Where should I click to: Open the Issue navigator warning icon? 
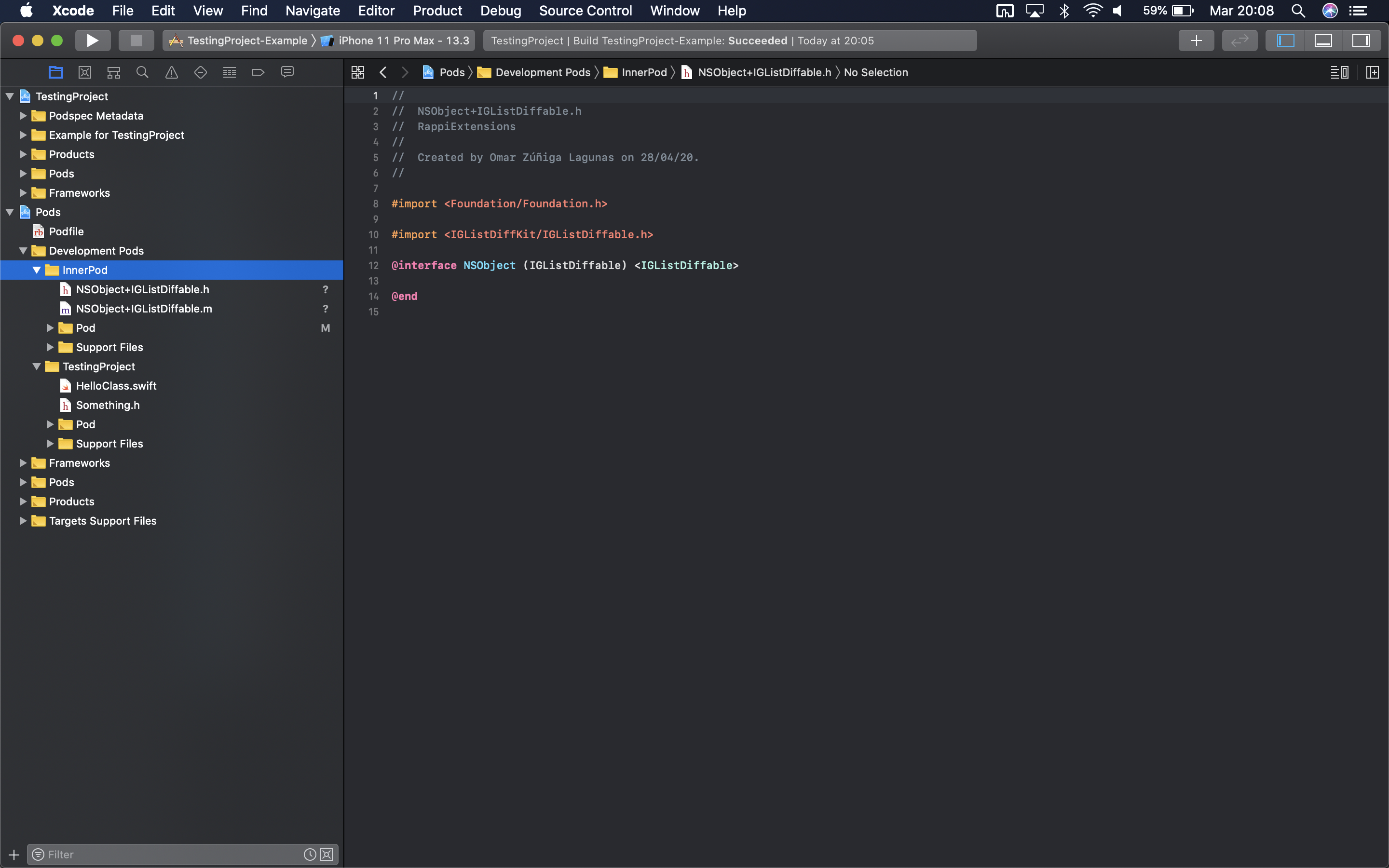tap(171, 72)
